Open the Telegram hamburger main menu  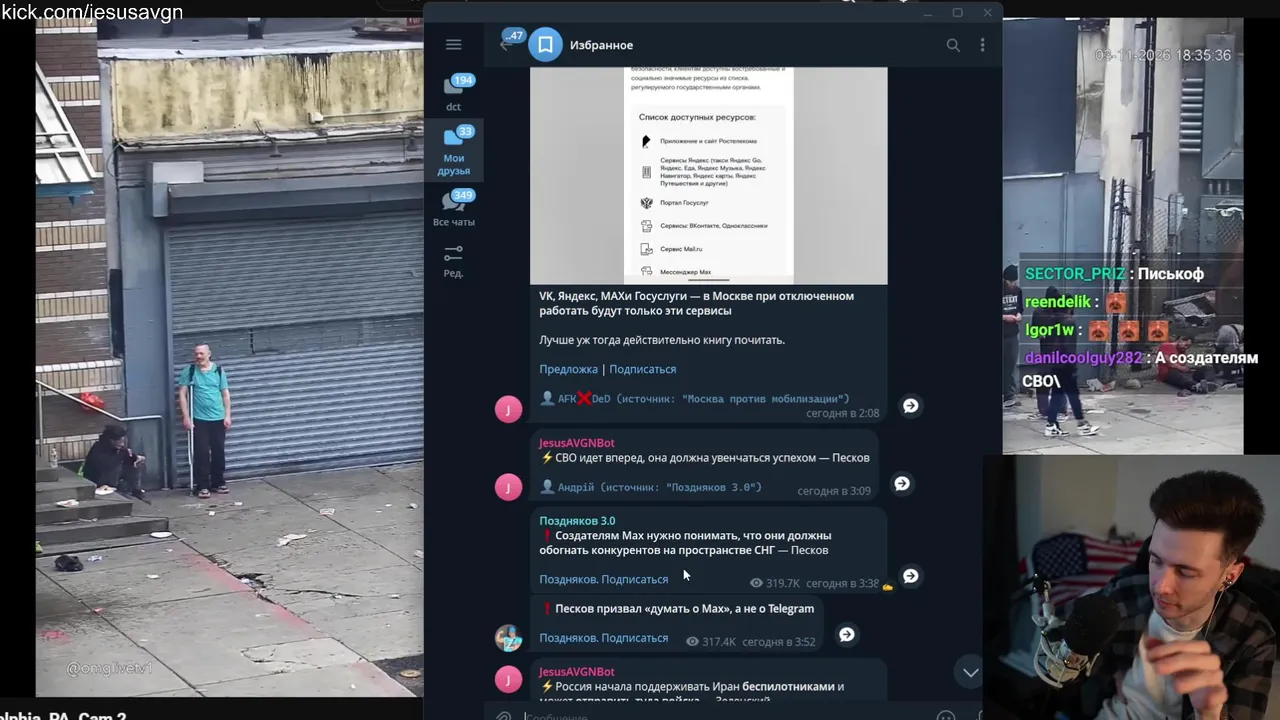click(x=453, y=44)
